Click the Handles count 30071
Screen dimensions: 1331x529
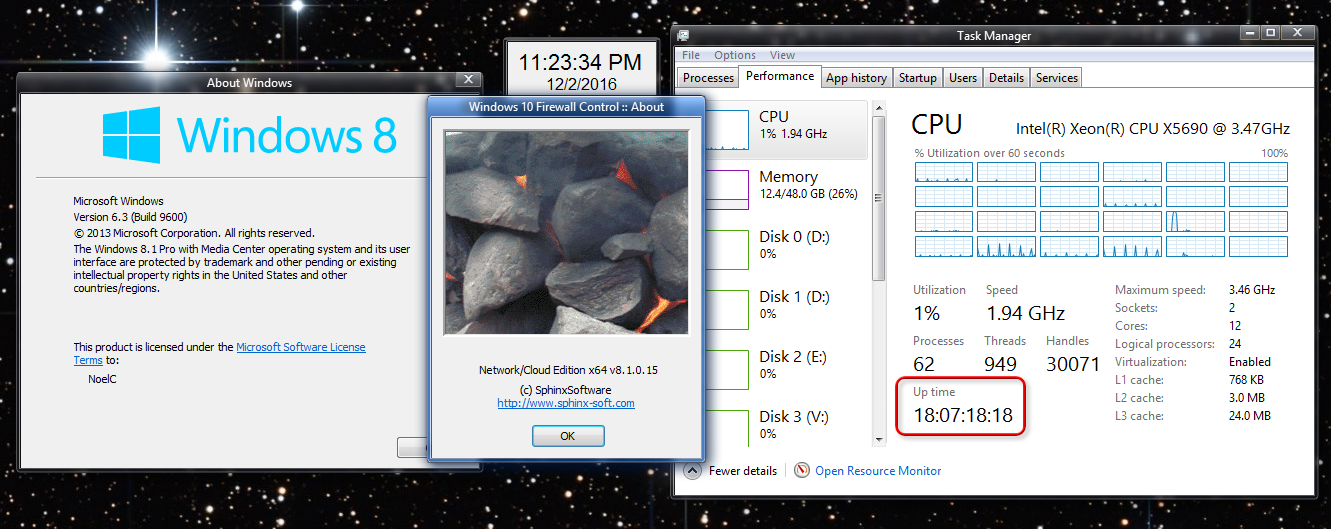point(1073,364)
